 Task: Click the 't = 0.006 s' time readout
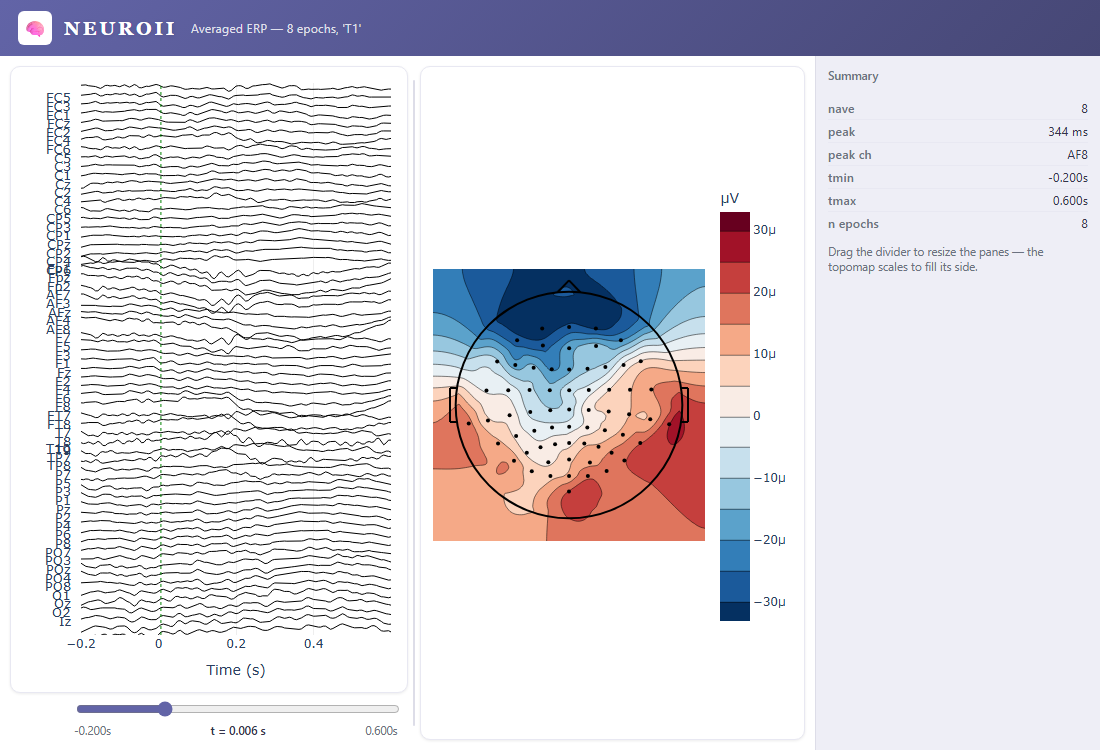(x=238, y=731)
